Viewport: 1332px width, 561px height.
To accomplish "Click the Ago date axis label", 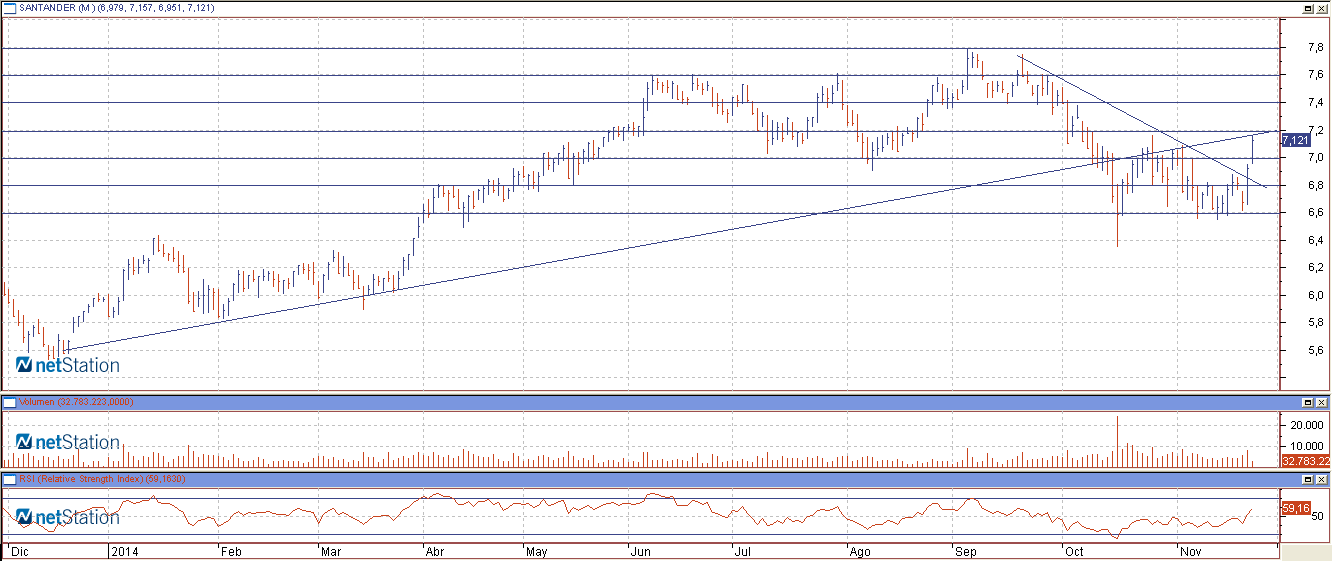I will (859, 551).
